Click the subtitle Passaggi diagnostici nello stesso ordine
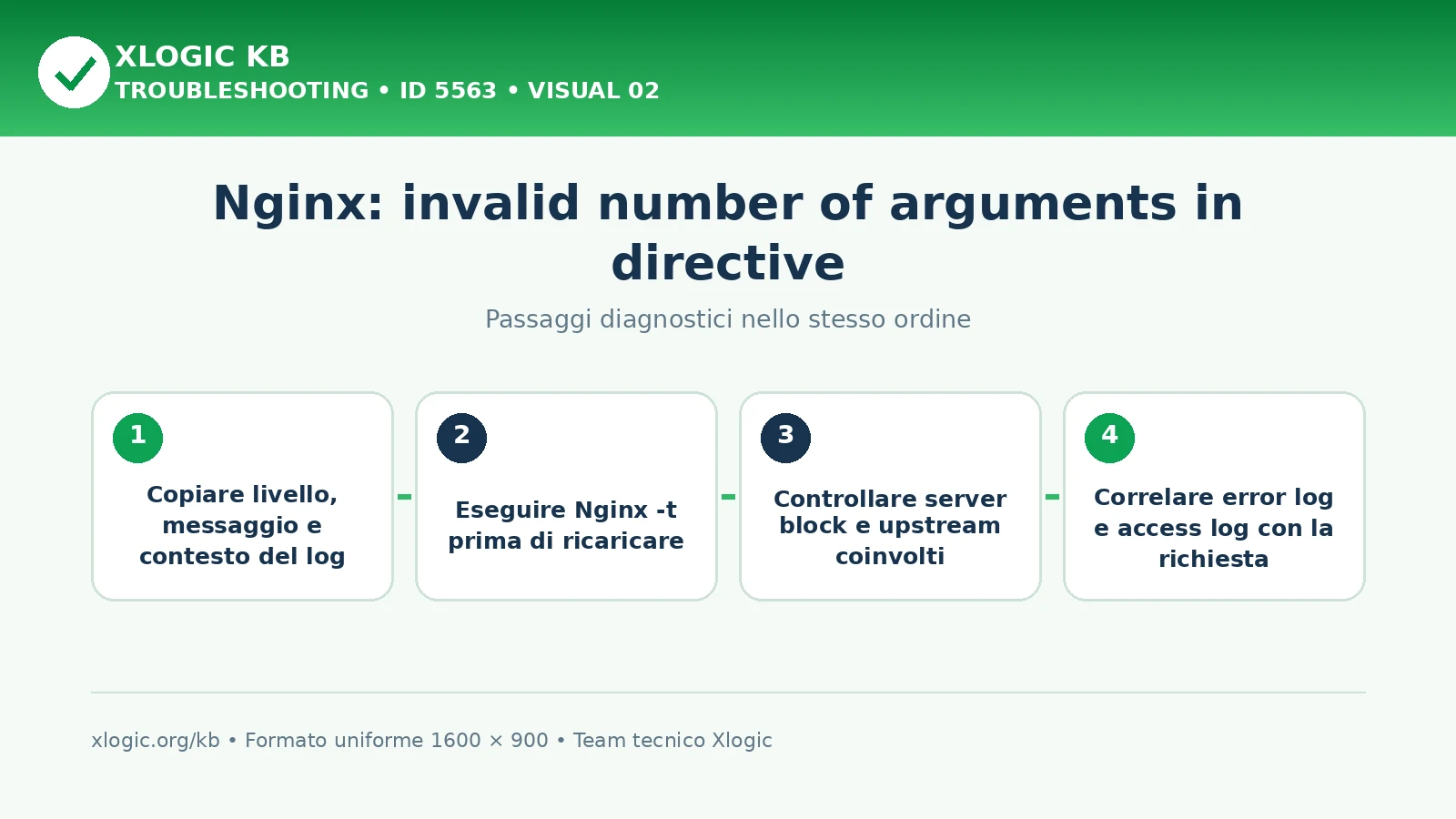 pyautogui.click(x=728, y=319)
